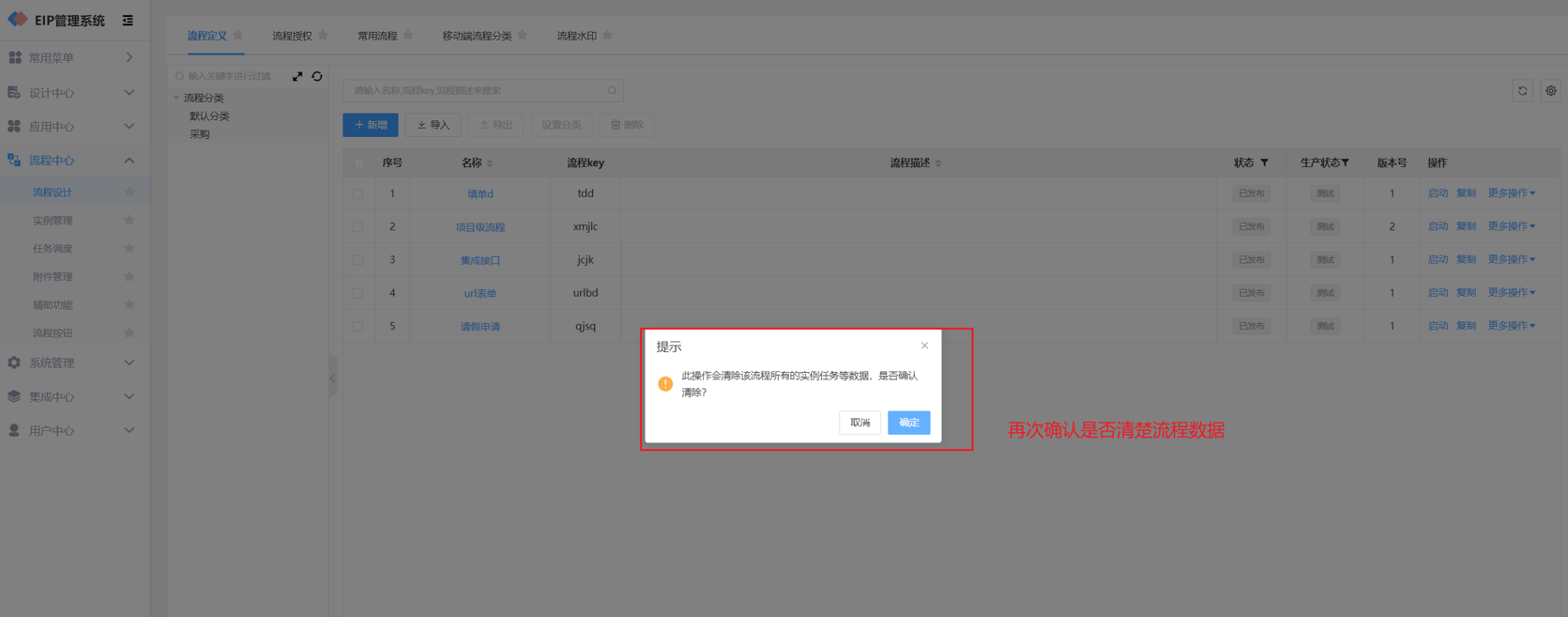Expand the 设计中心 menu chevron
Screen dimensions: 1568x617
[x=129, y=92]
